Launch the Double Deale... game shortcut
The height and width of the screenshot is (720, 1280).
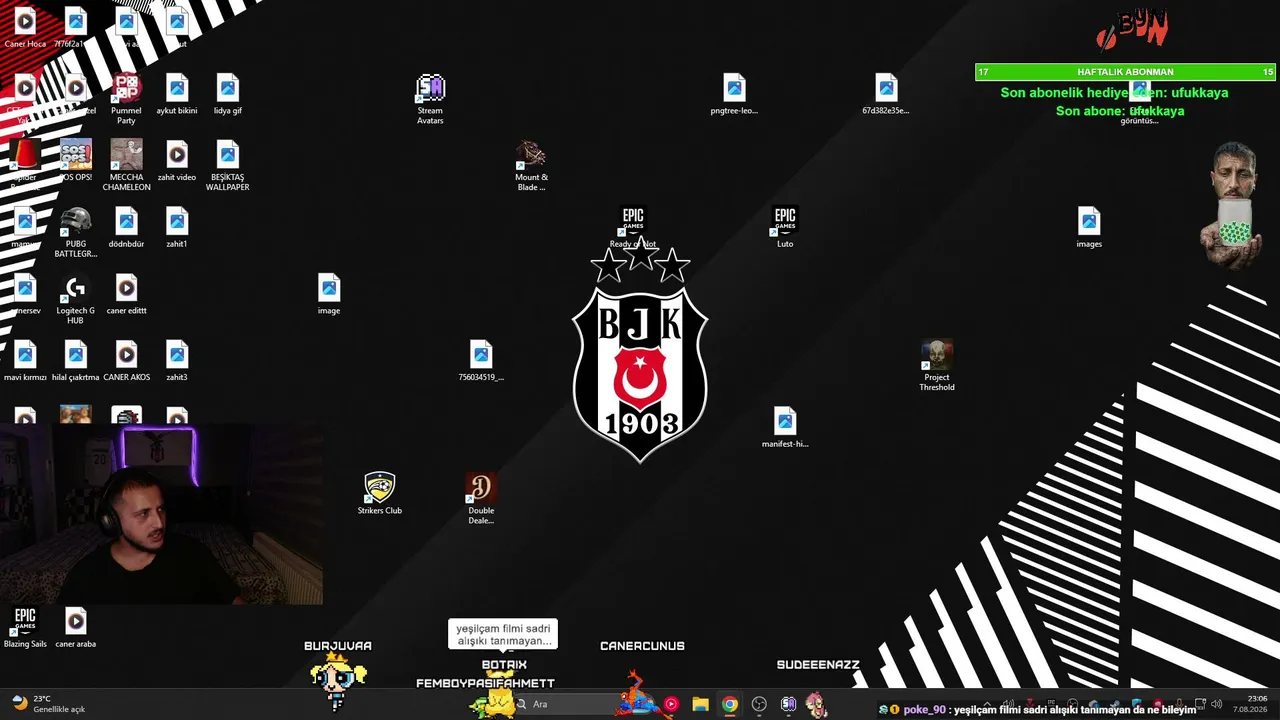tap(481, 499)
